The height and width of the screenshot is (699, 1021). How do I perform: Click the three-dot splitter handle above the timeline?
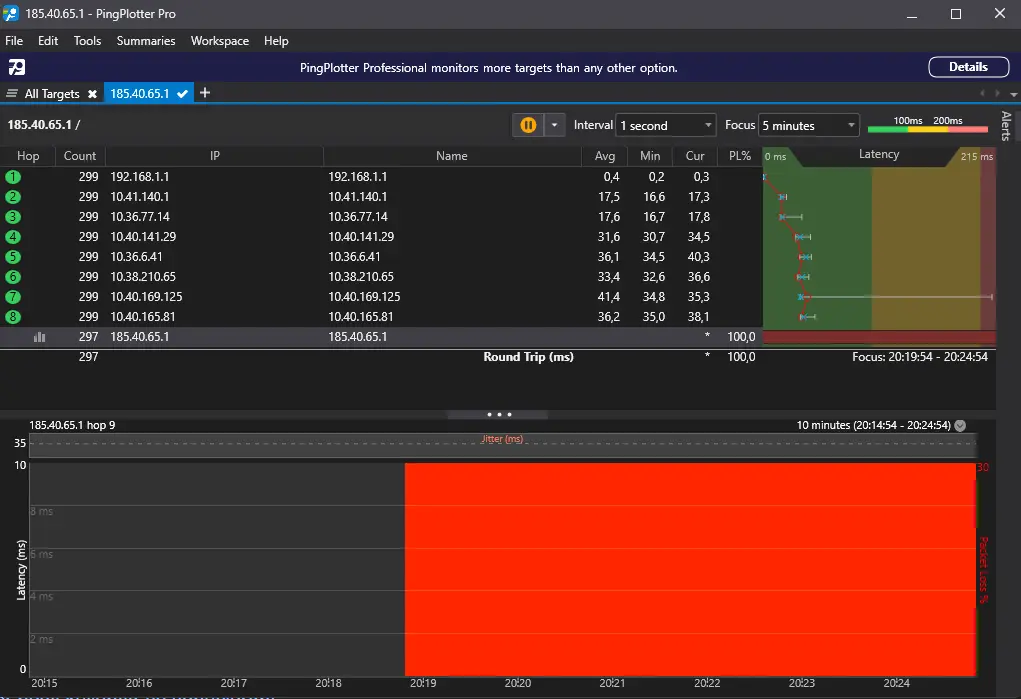499,414
